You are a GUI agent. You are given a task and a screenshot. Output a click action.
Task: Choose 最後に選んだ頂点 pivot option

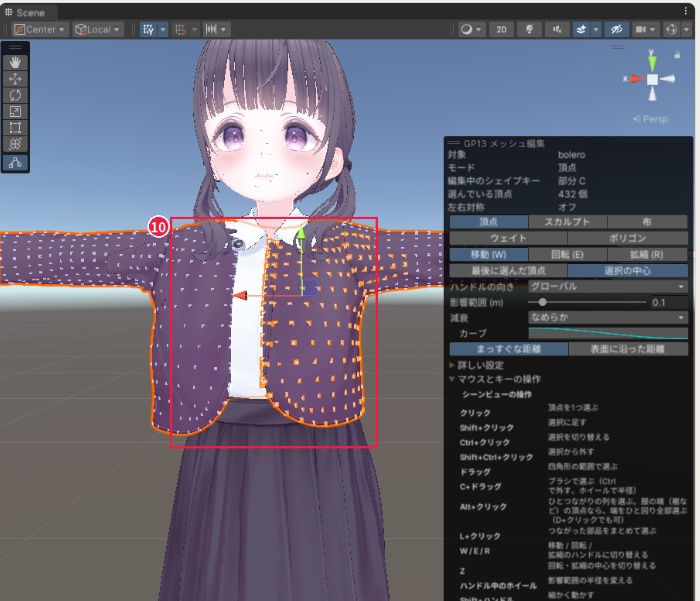pyautogui.click(x=508, y=271)
